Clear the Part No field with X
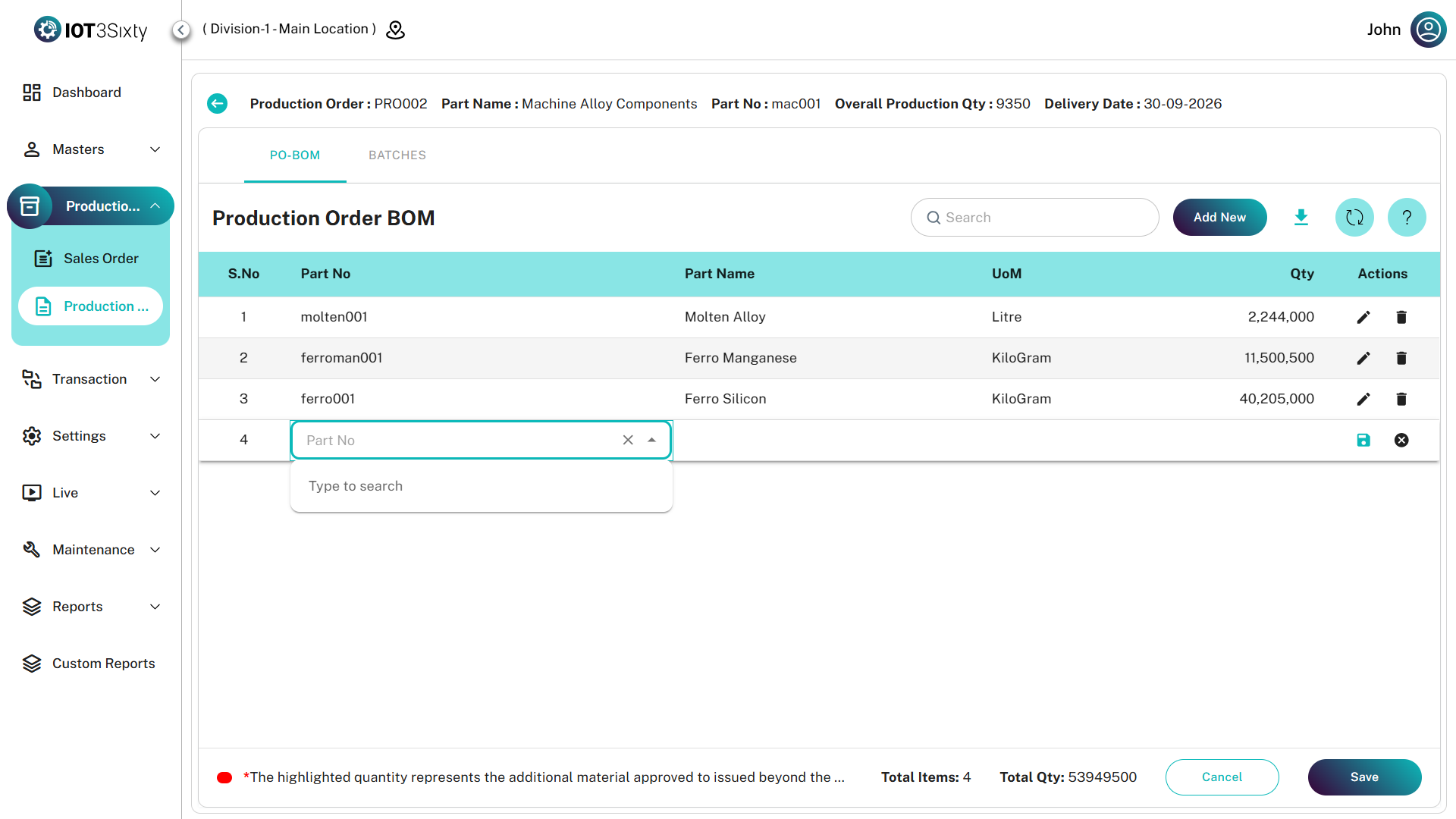The image size is (1456, 819). [628, 440]
